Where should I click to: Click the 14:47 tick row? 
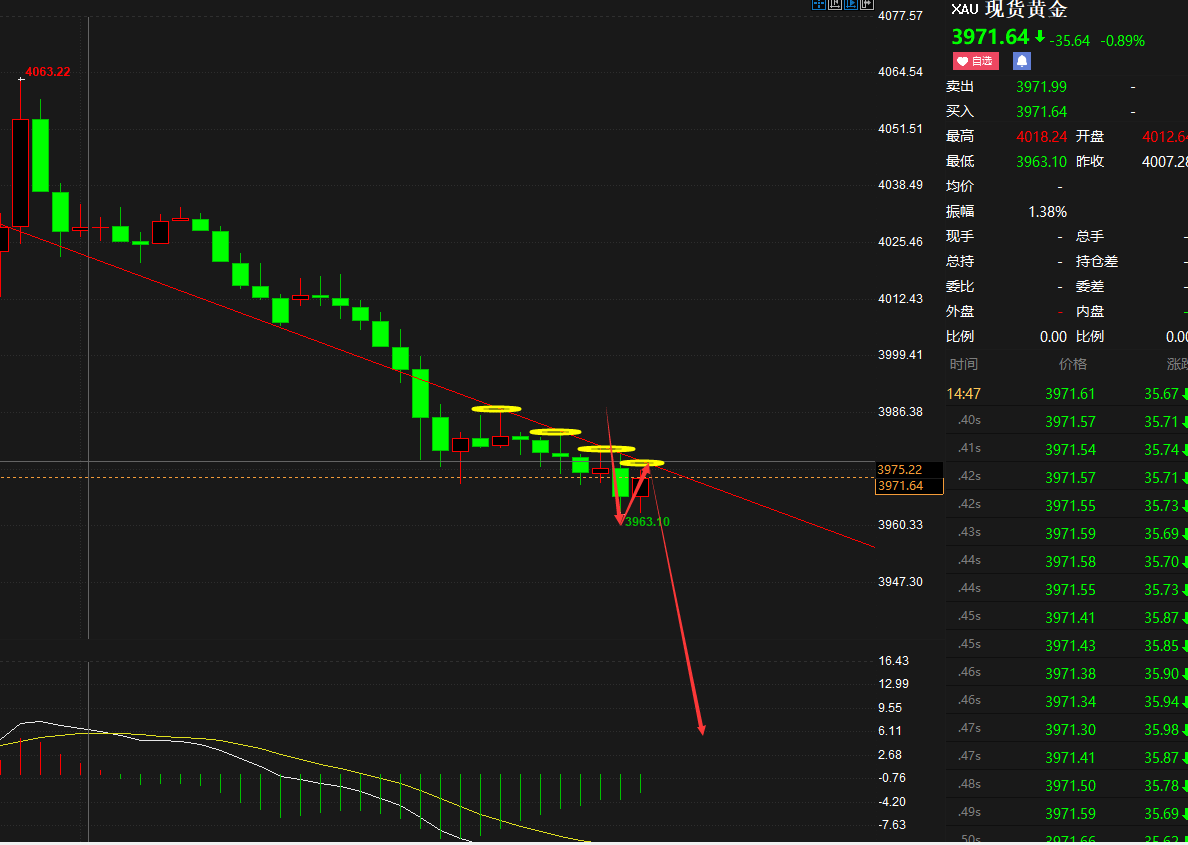(x=1067, y=394)
